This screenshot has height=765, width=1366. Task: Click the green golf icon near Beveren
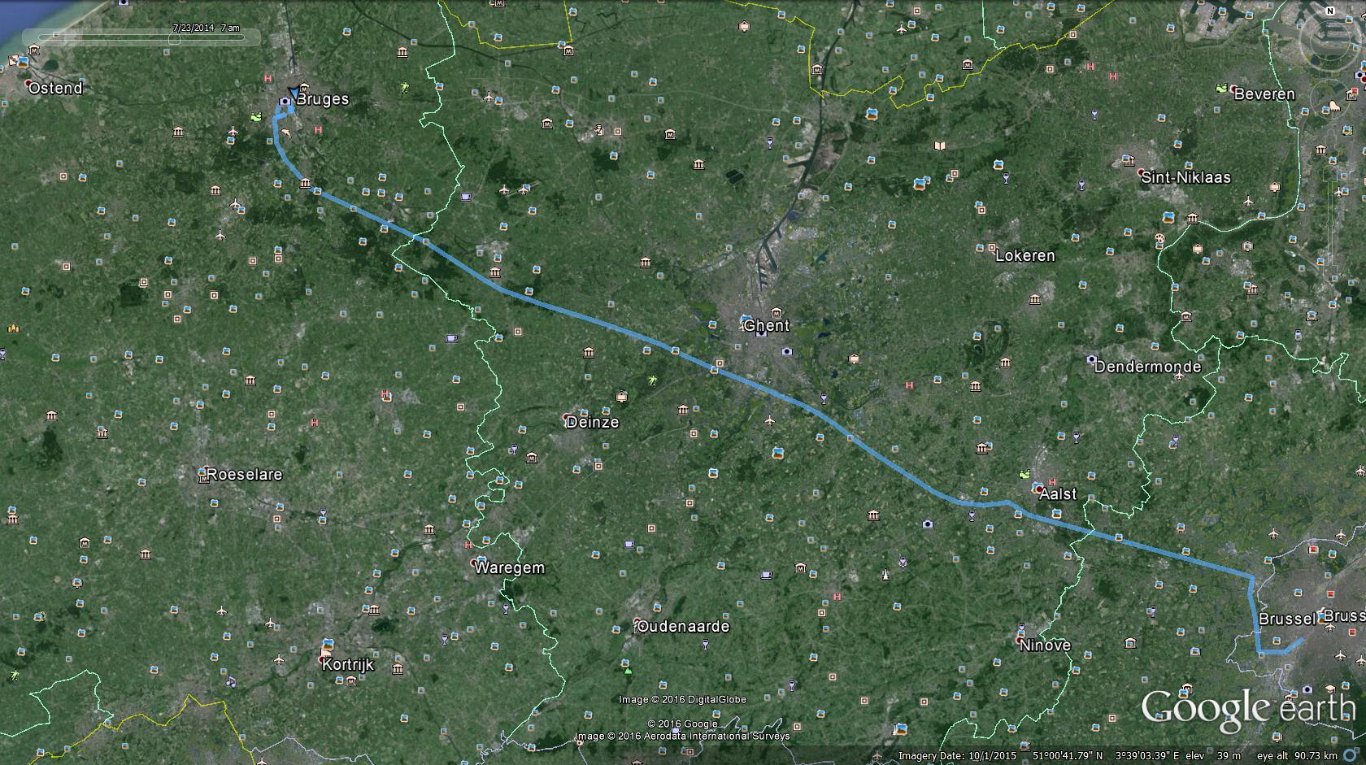tap(1221, 89)
